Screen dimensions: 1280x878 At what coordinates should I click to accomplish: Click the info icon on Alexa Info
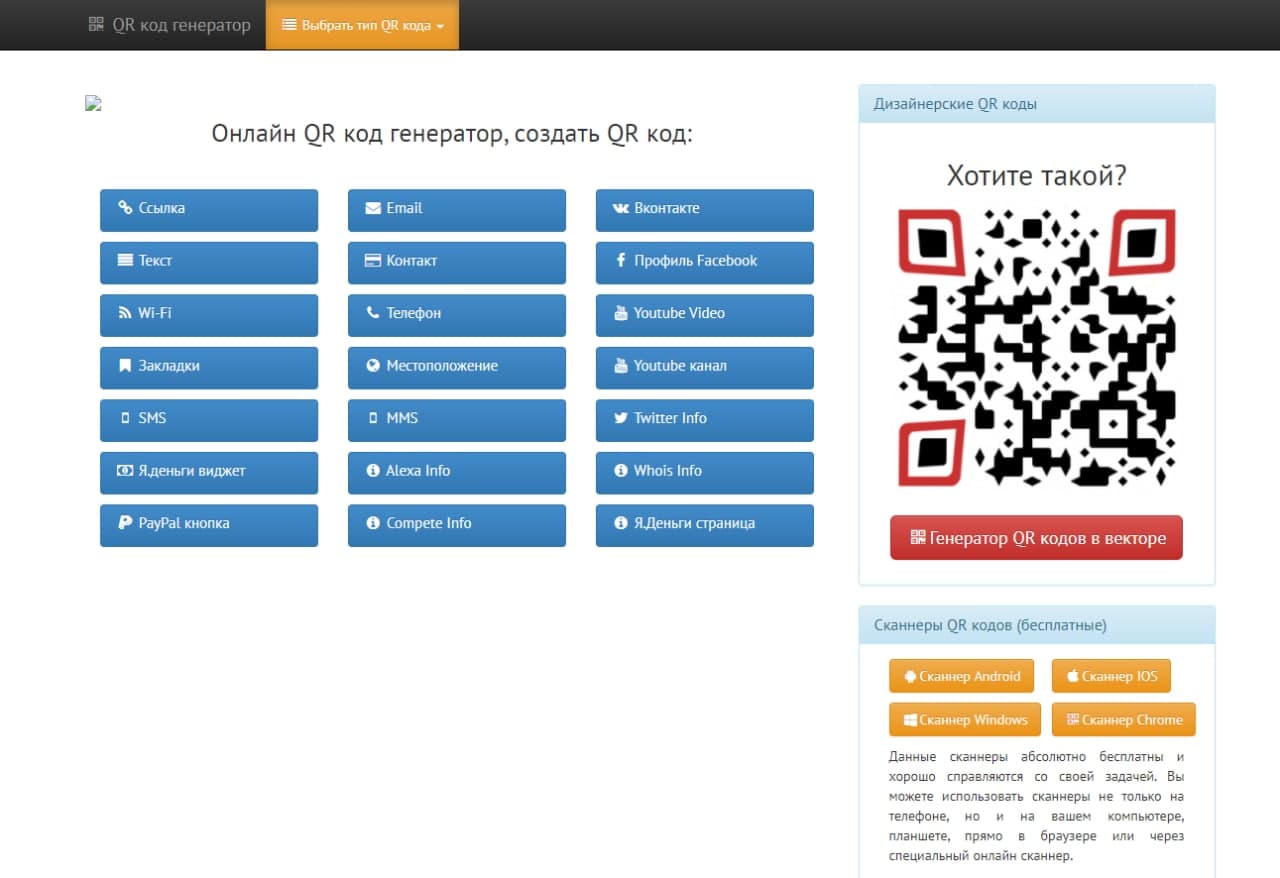373,471
